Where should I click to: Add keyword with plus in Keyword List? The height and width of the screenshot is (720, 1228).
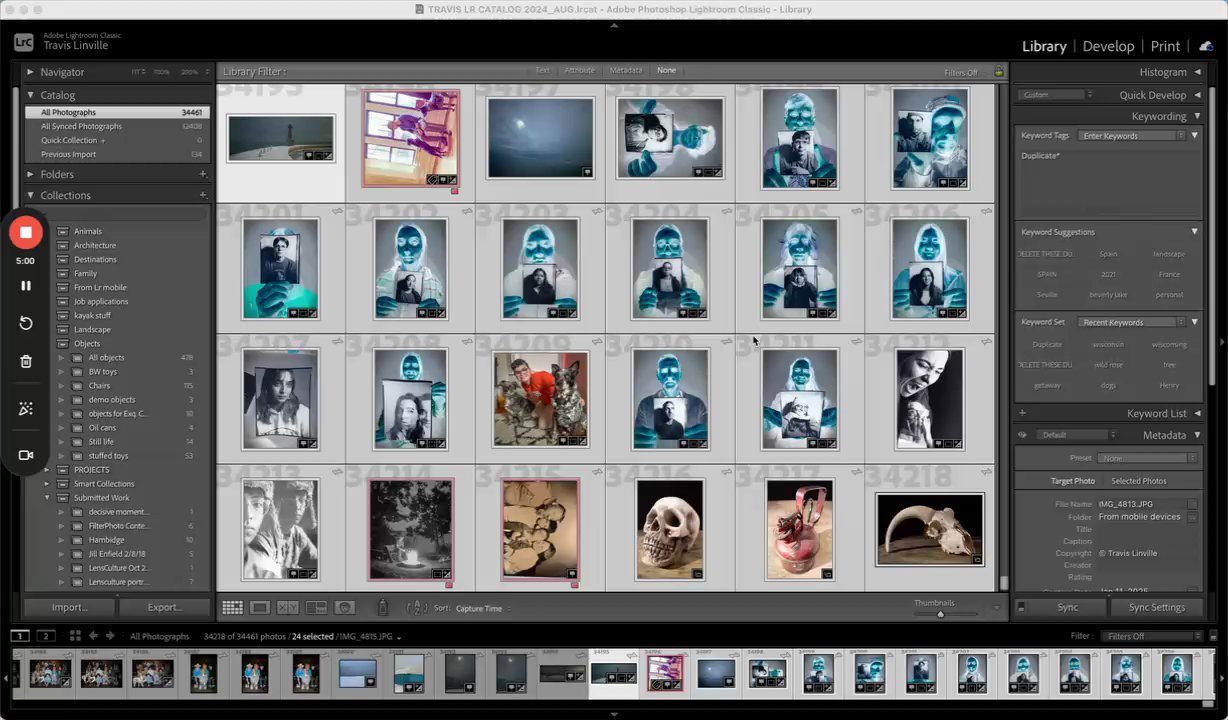click(x=1022, y=413)
